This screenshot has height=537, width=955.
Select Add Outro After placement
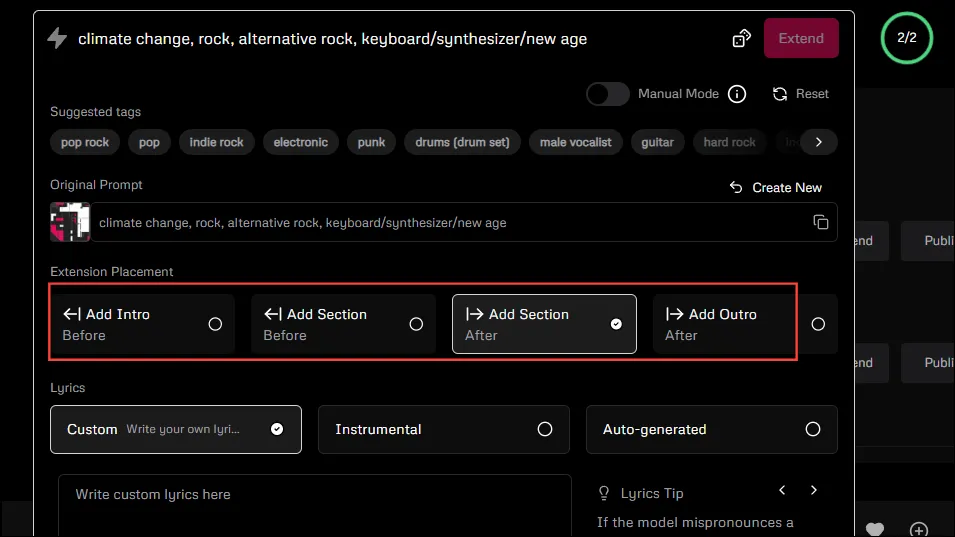745,324
